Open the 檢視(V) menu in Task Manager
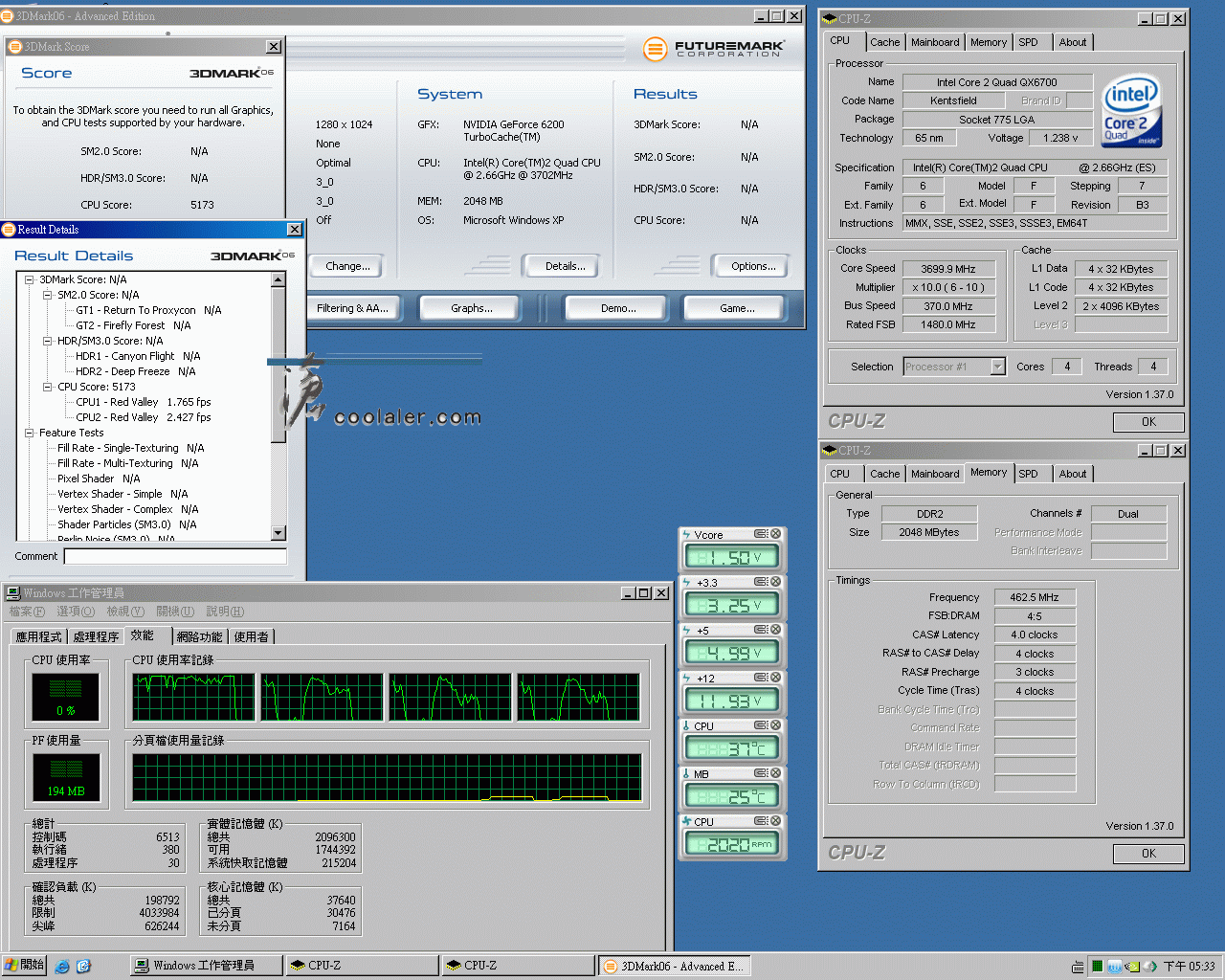 125,612
